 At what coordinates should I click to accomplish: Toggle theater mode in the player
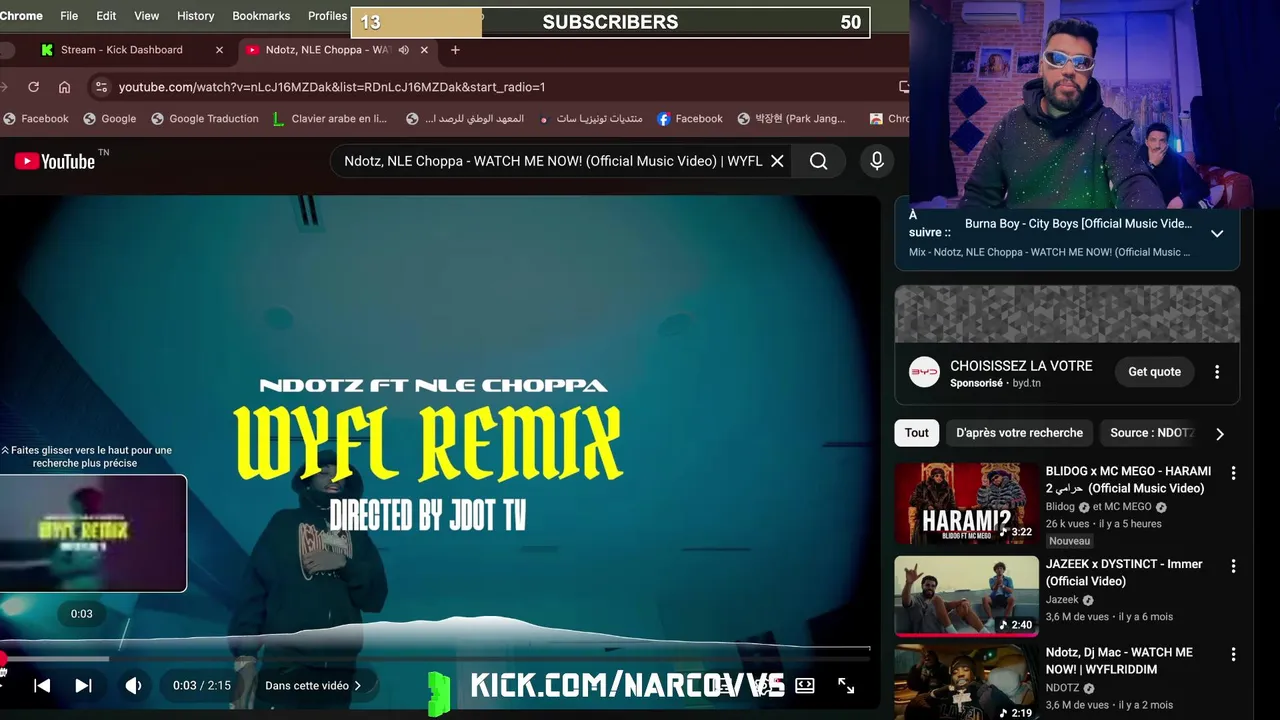coord(805,685)
